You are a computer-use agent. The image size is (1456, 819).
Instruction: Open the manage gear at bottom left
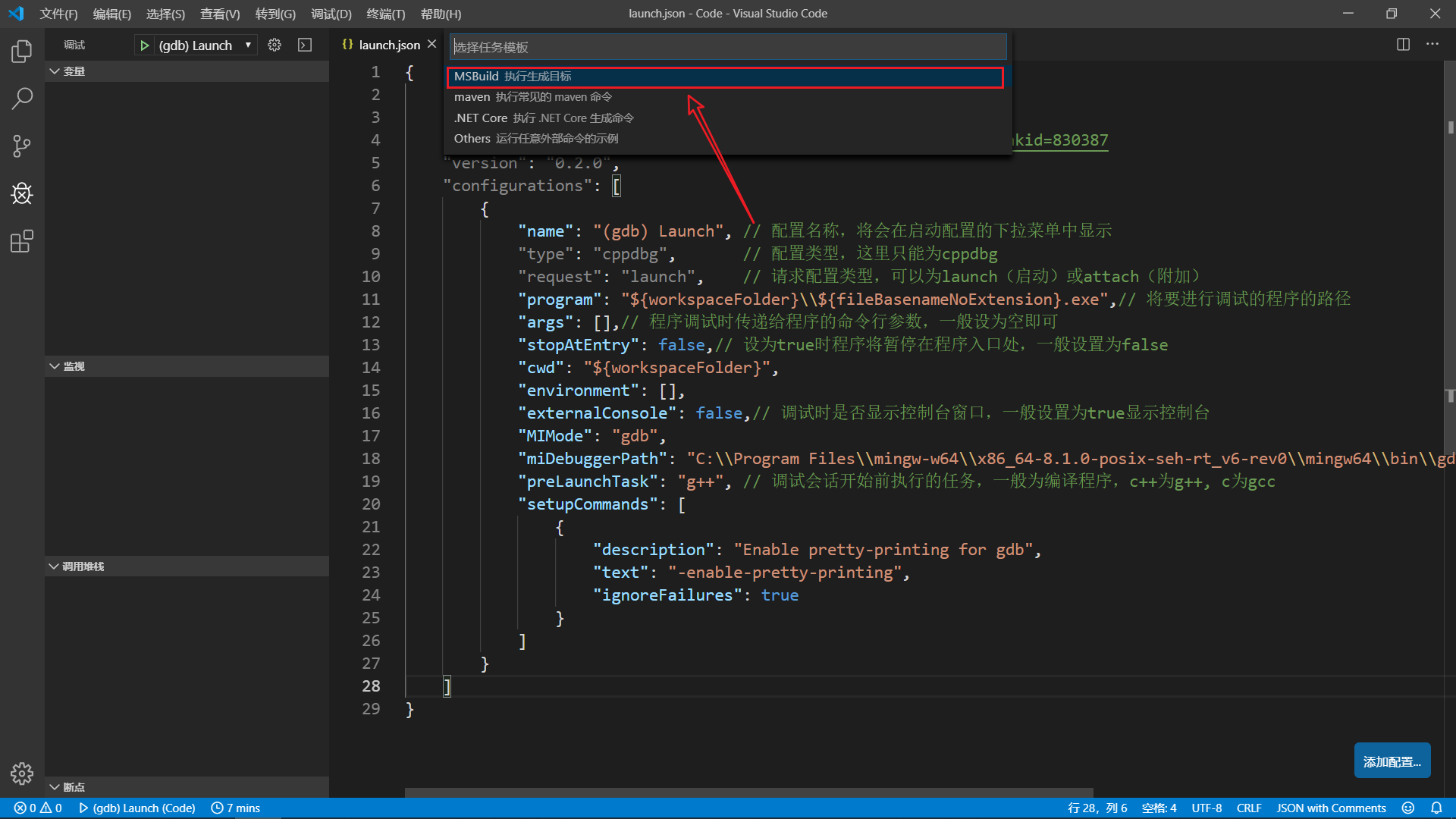pos(22,773)
